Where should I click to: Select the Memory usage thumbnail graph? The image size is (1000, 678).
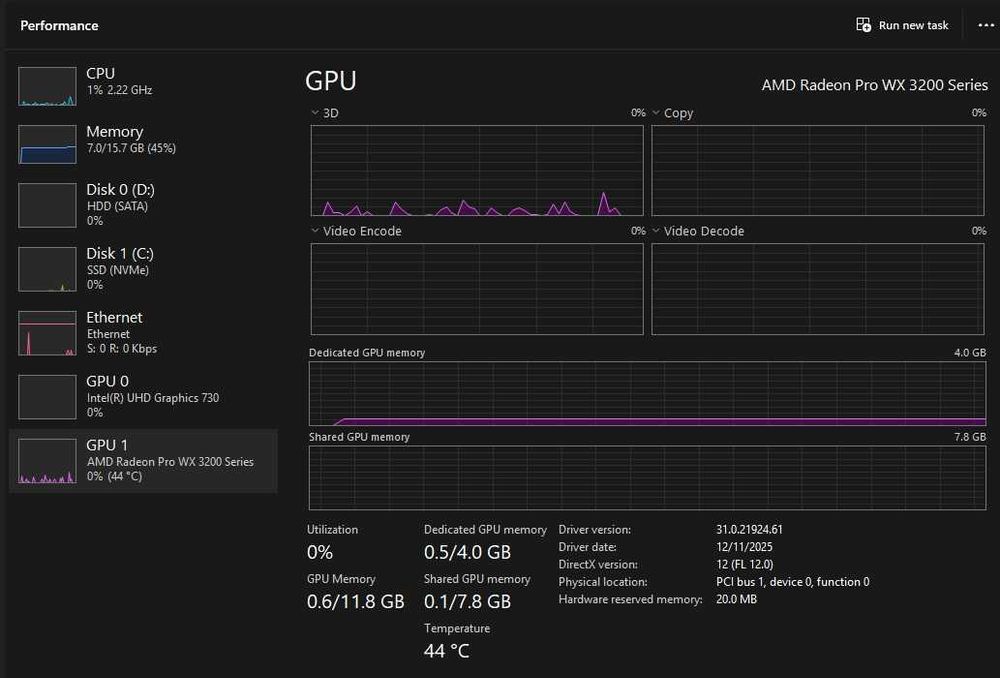47,144
